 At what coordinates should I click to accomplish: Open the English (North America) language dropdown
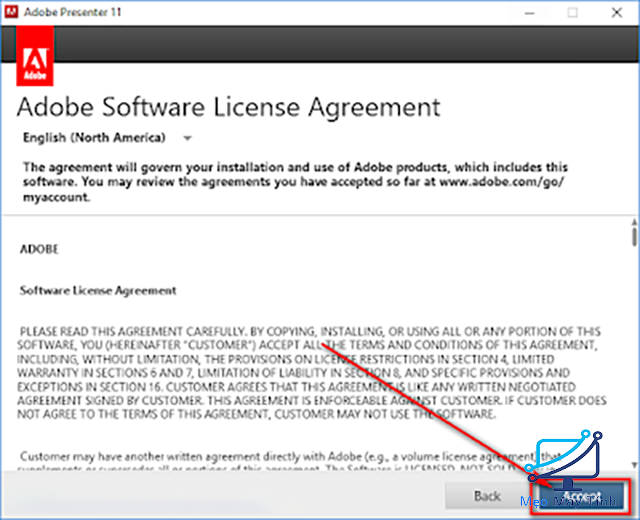107,138
